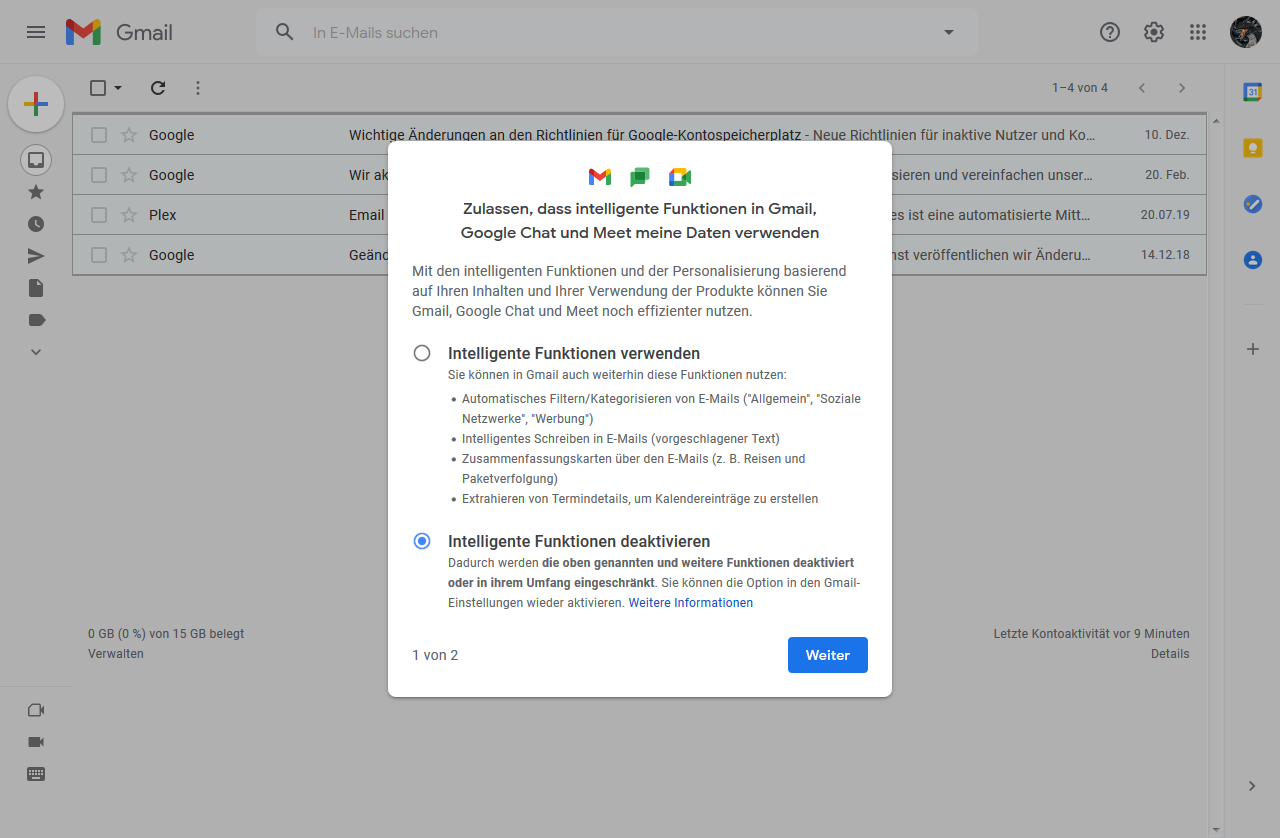This screenshot has width=1280, height=838.
Task: Start a new Meet video meeting icon
Action: (x=36, y=710)
